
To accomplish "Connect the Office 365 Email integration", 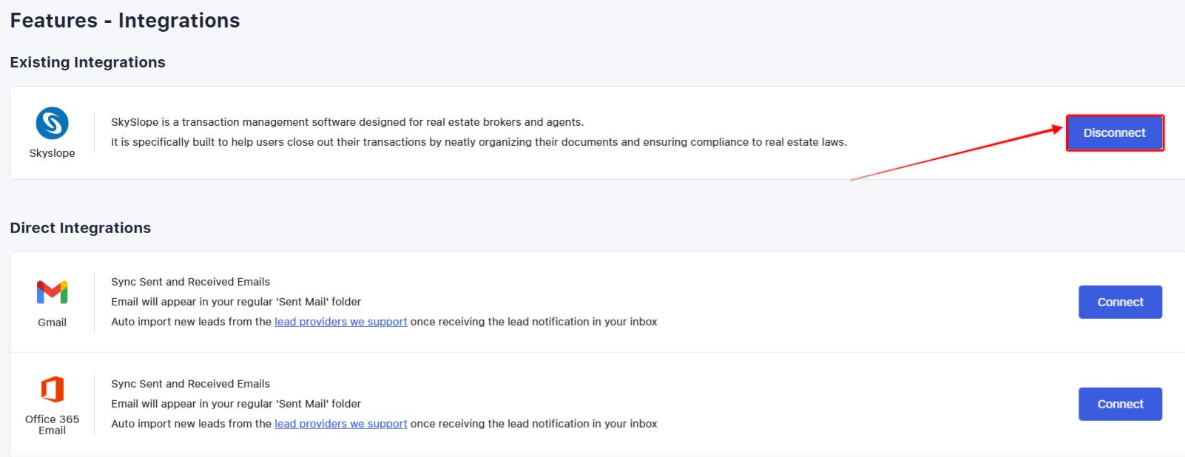I will coord(1120,404).
